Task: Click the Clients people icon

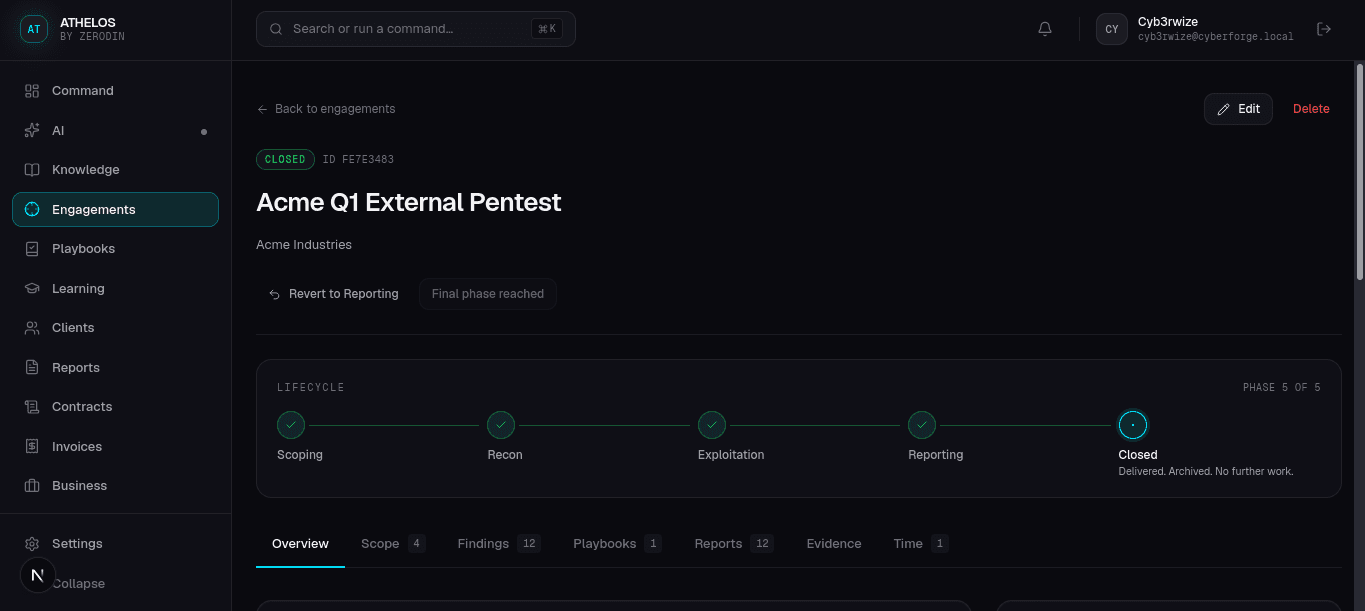Action: coord(32,328)
